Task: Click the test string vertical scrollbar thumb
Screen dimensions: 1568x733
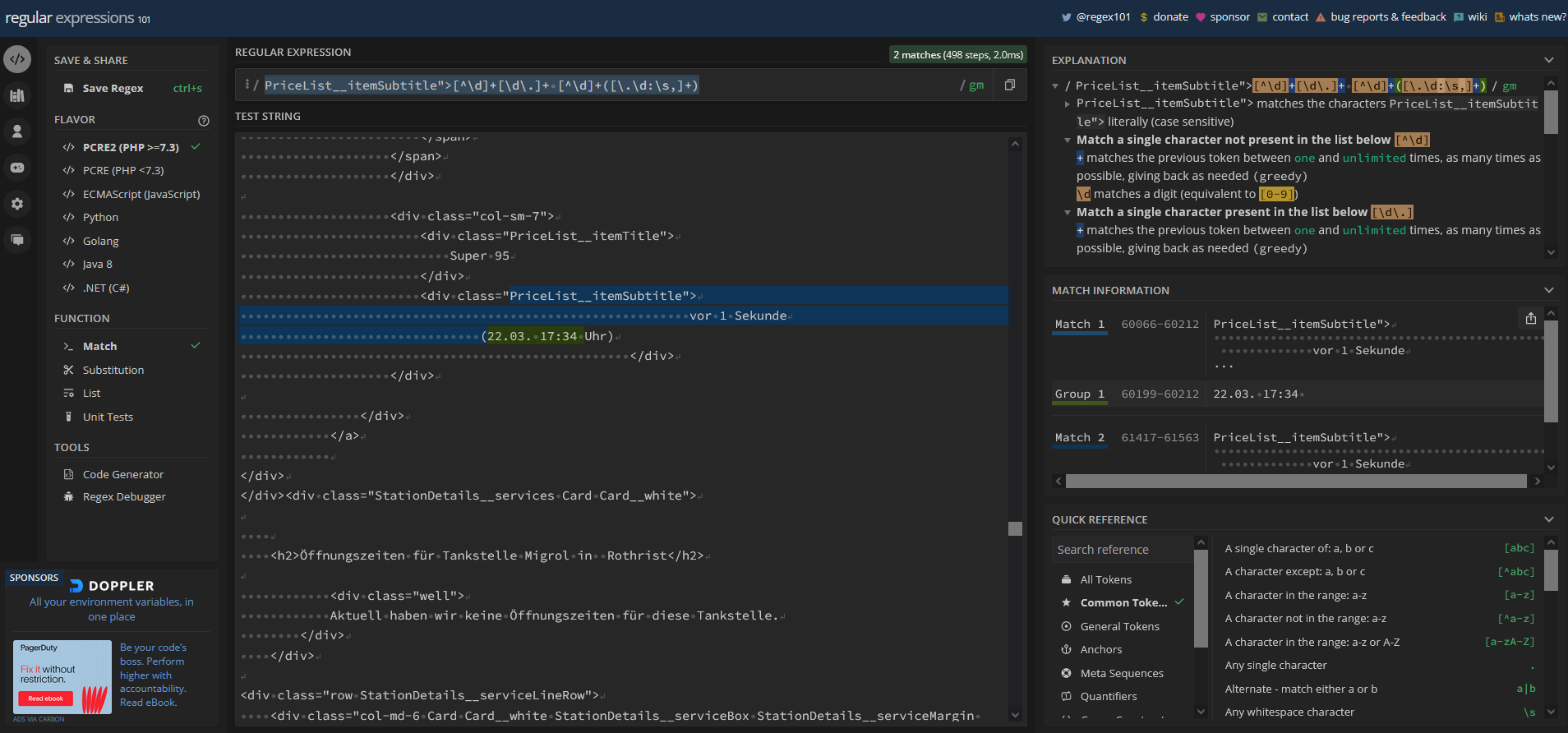Action: 1015,528
